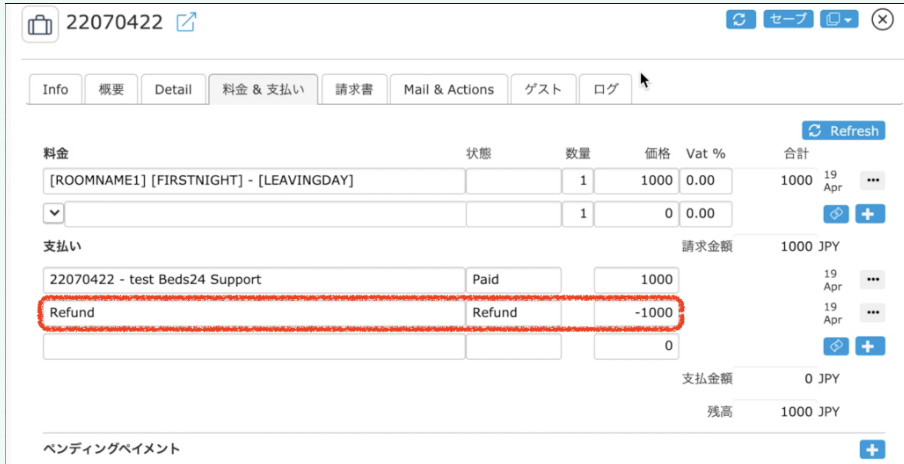Open booking 22070422 in new window
Viewport: 904px width, 464px height.
tap(186, 22)
